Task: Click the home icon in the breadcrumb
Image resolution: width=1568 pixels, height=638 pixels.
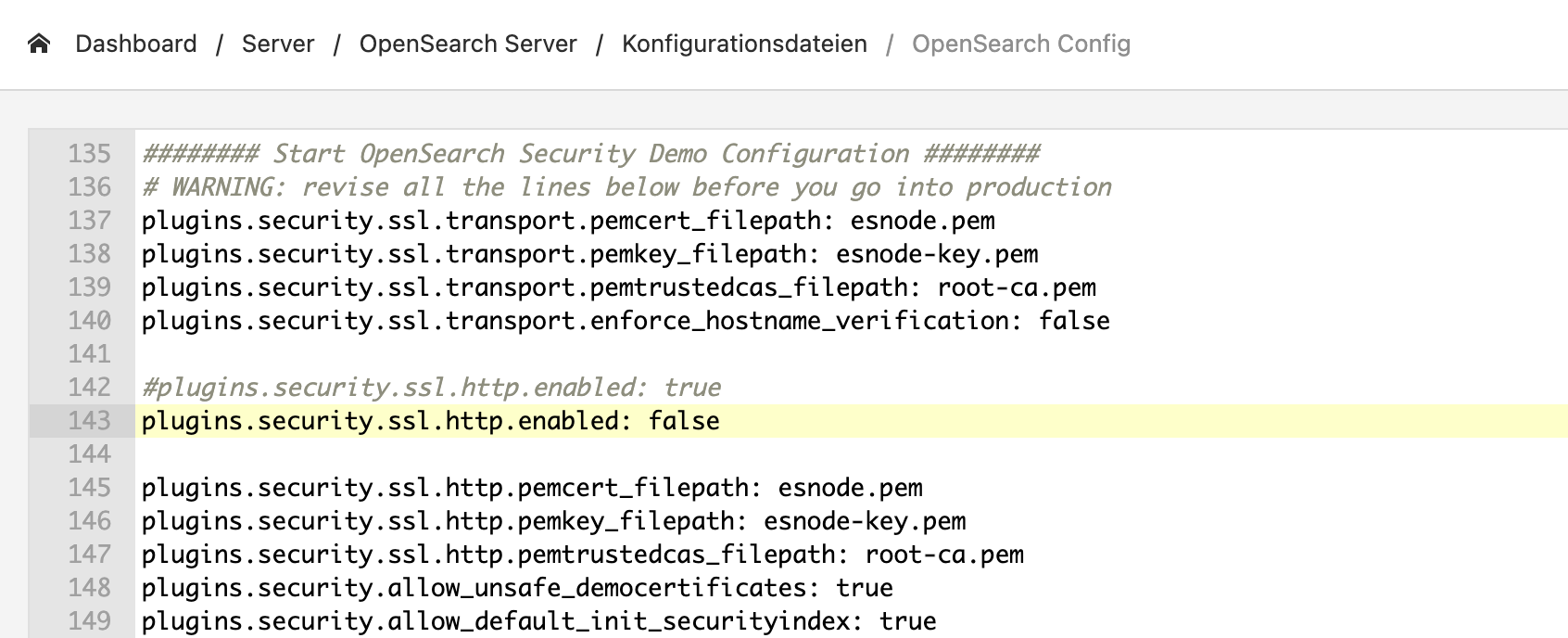Action: [39, 44]
